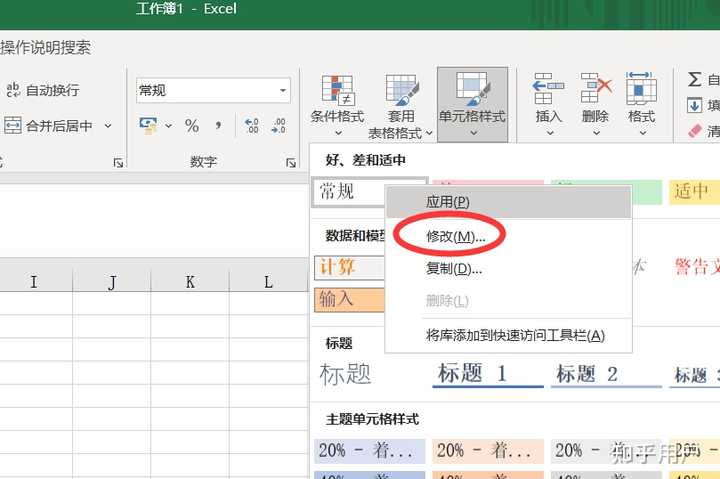Select column L header
This screenshot has width=720, height=479.
pos(268,281)
